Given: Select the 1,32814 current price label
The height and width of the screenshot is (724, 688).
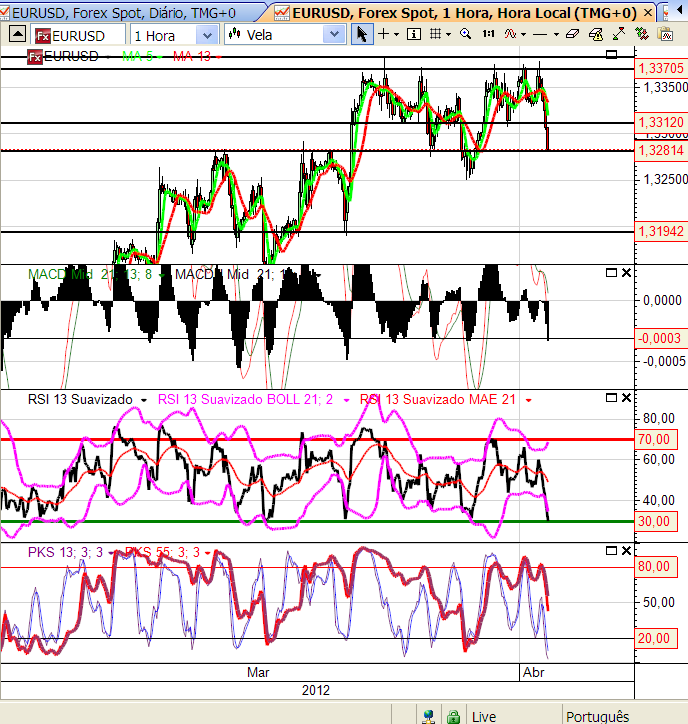Looking at the screenshot, I should (x=661, y=150).
